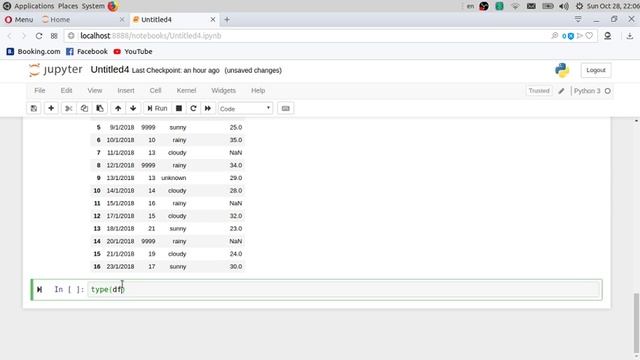Screen dimensions: 640x360
Task: Click the Python logo icon
Action: click(x=562, y=70)
